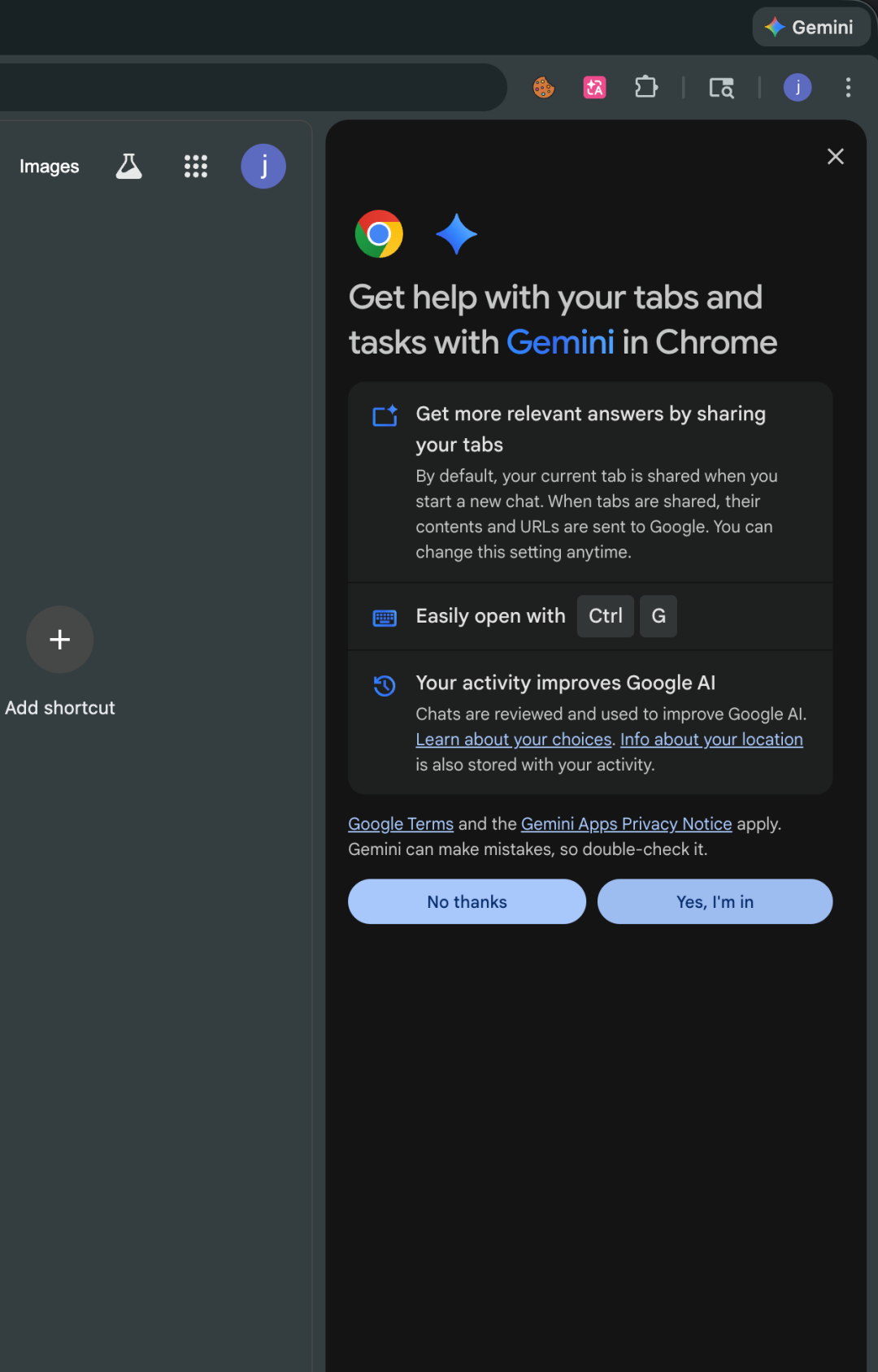Image resolution: width=878 pixels, height=1372 pixels.
Task: Open Gemini Apps Privacy Notice link
Action: point(626,824)
